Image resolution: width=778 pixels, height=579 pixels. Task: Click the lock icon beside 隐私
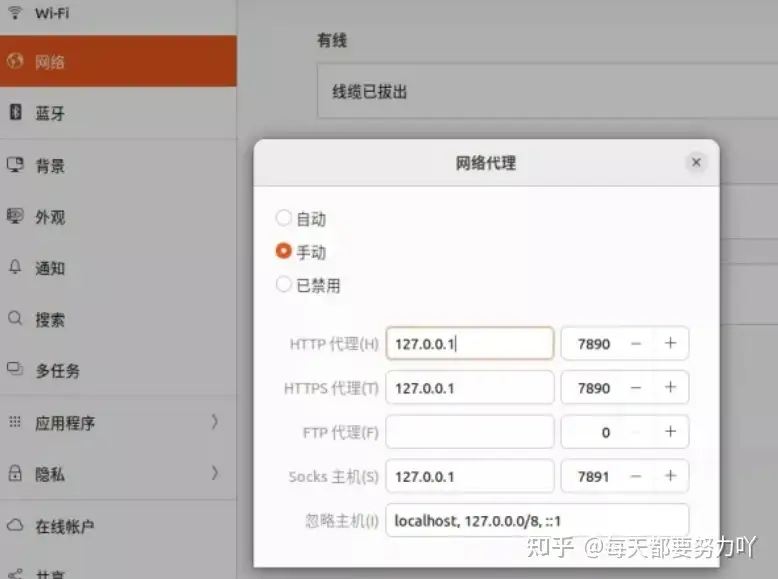(15, 473)
